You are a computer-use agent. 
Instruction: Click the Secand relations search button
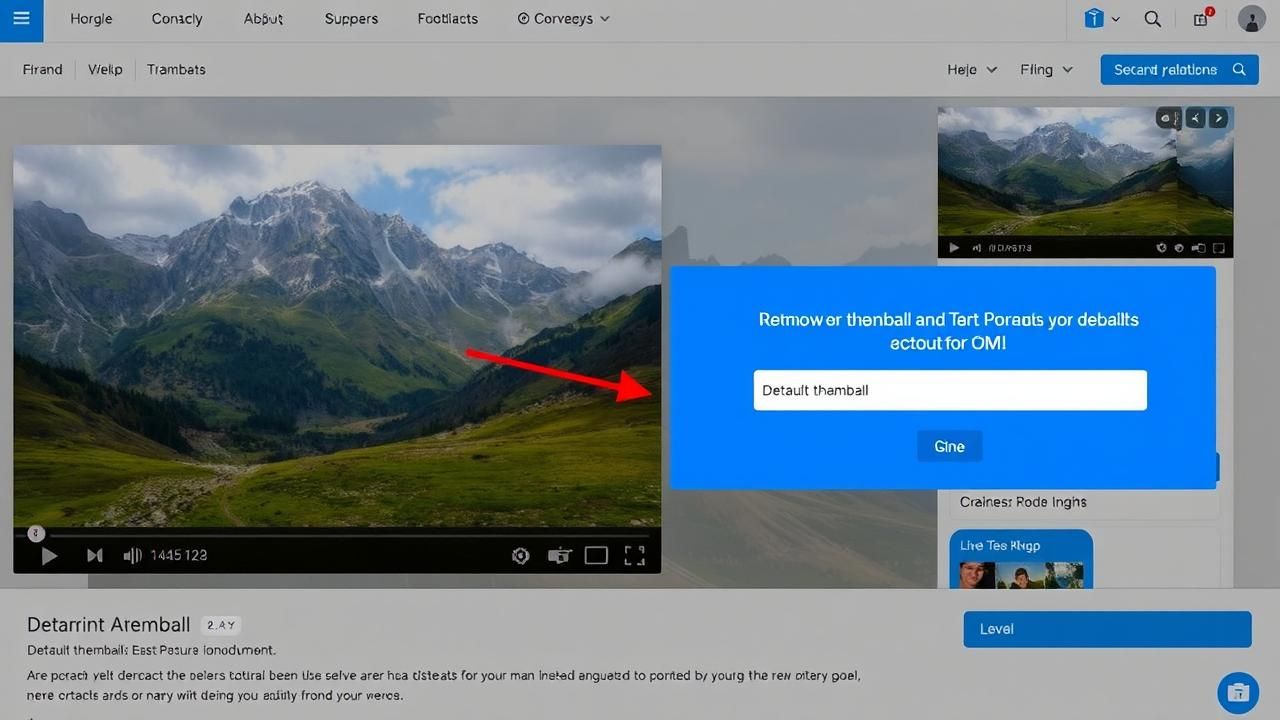[x=1178, y=70]
